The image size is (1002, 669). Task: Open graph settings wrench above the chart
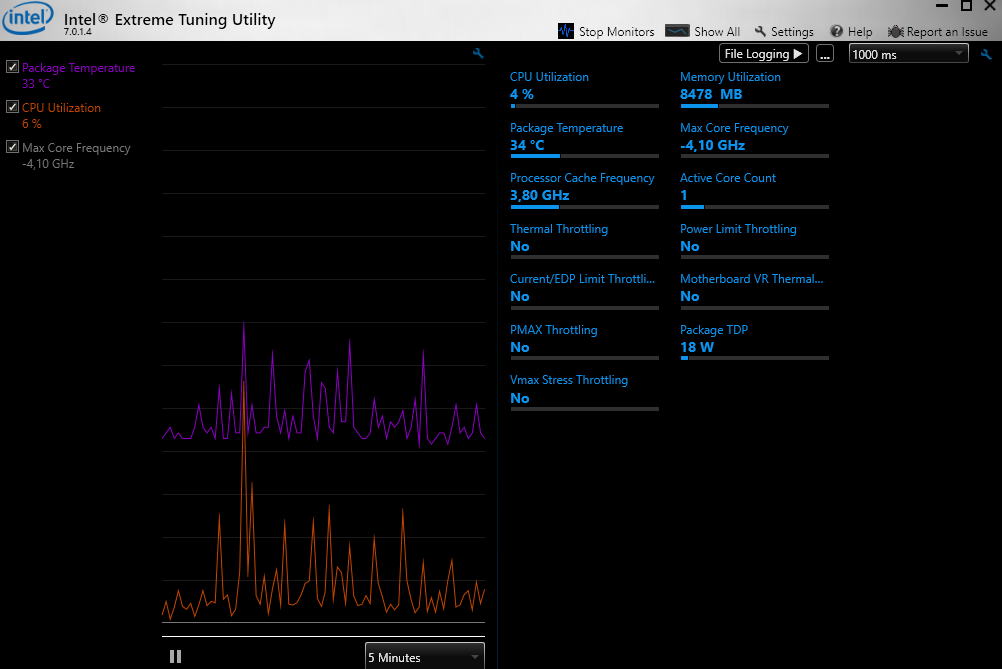(478, 54)
